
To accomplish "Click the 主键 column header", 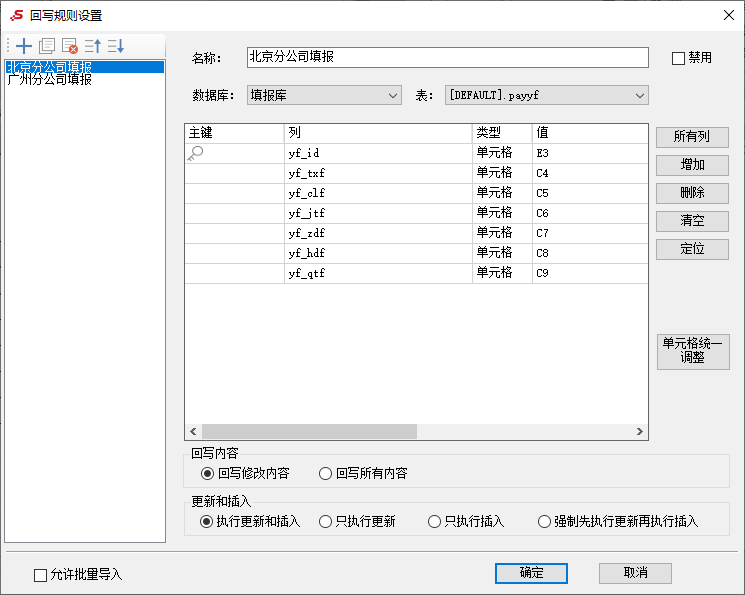I will point(235,133).
